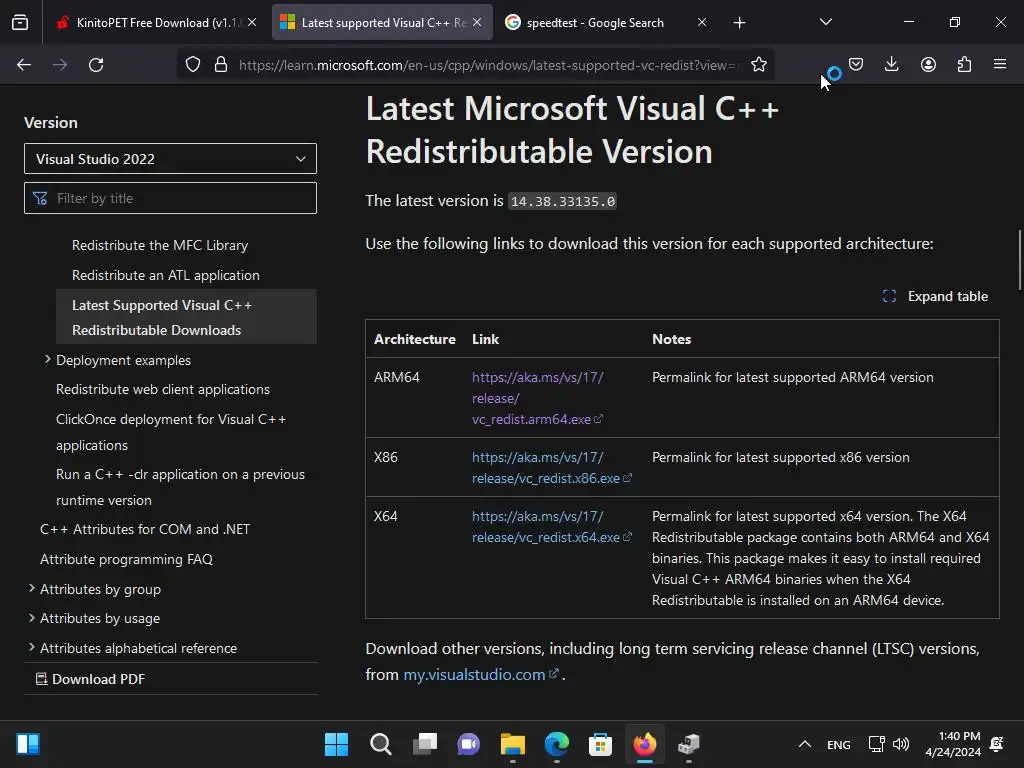Show hidden system tray icons
1024x768 pixels.
tap(805, 744)
